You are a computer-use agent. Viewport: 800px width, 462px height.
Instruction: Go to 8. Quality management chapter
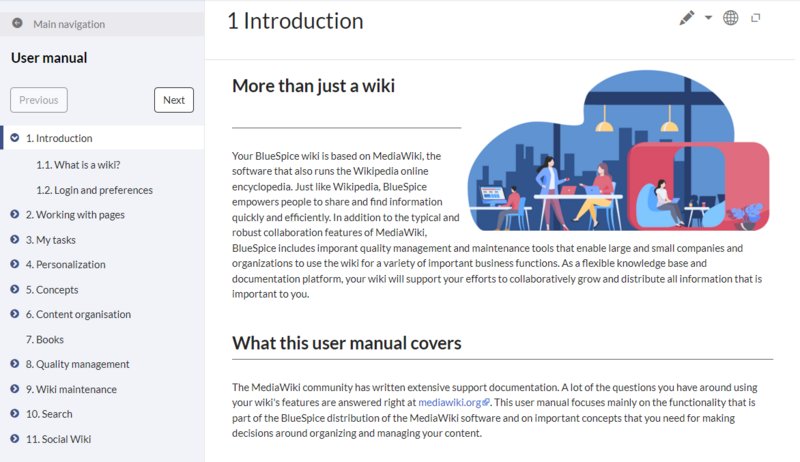pos(77,364)
